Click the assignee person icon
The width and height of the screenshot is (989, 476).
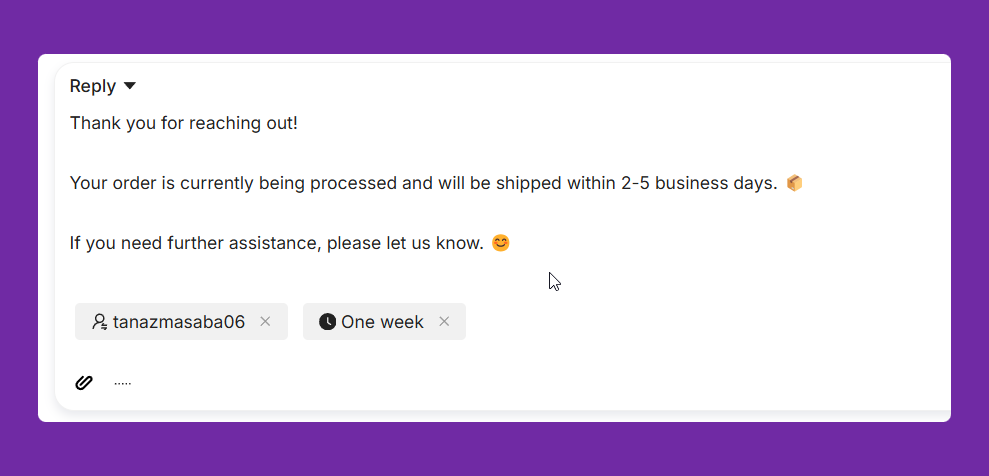coord(99,322)
